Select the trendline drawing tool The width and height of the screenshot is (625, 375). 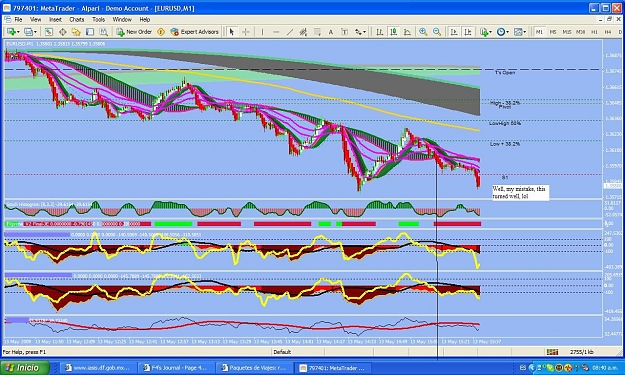coord(290,32)
